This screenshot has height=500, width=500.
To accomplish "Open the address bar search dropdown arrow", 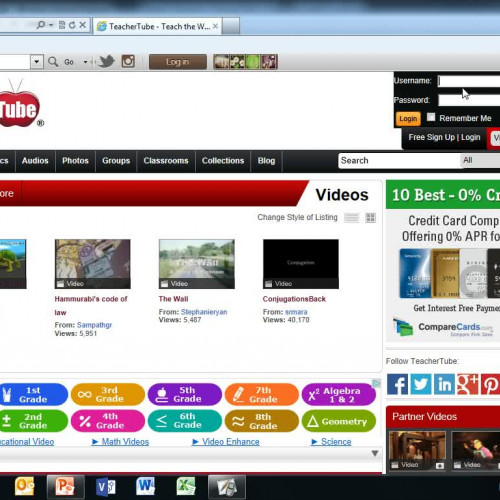I will [x=51, y=25].
